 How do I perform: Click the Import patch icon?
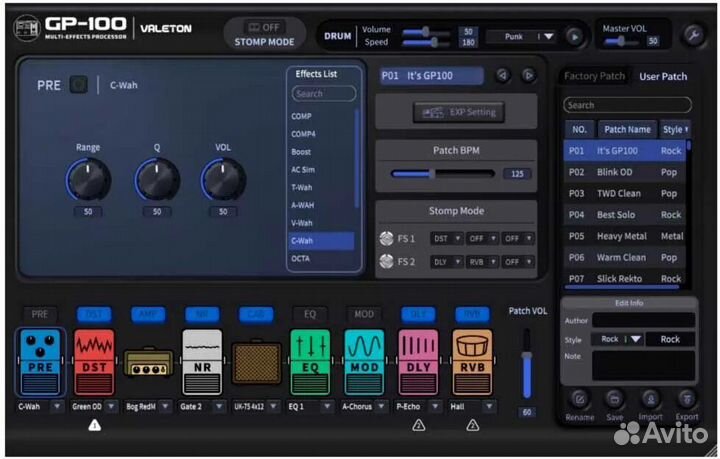(650, 399)
